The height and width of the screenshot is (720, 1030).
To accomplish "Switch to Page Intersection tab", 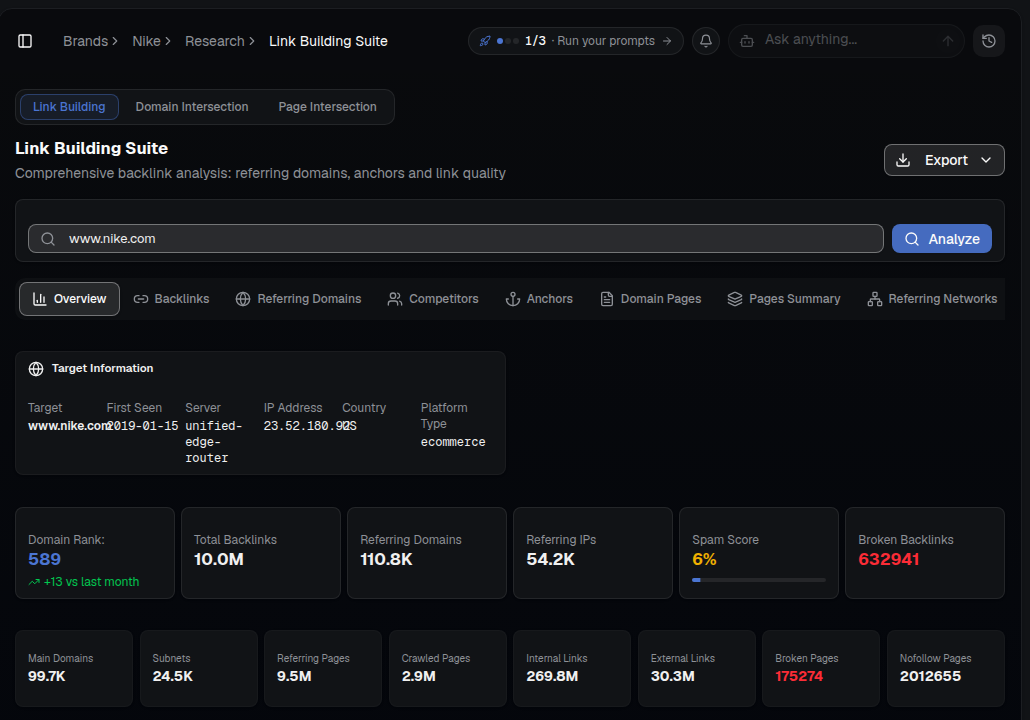I will tap(327, 107).
